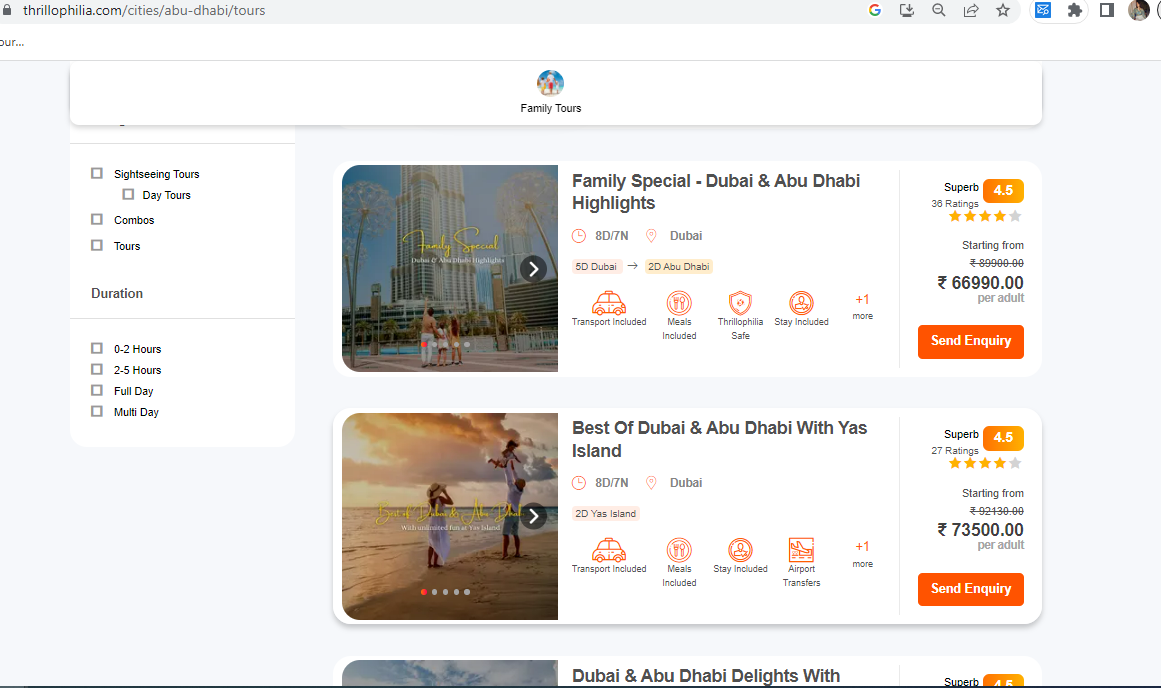Image resolution: width=1161 pixels, height=688 pixels.
Task: Click the Dubai location pin on Yas Island card
Action: (x=652, y=483)
